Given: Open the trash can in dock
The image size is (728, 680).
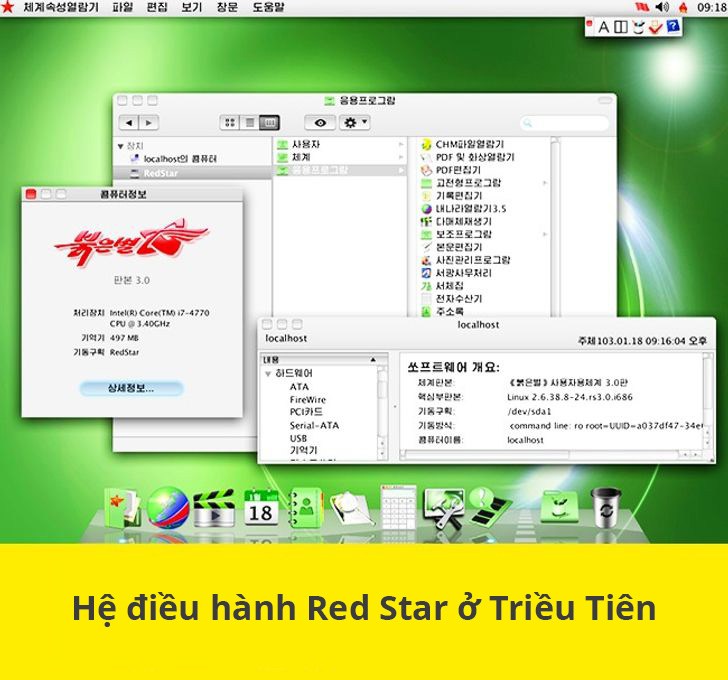Looking at the screenshot, I should pos(606,507).
